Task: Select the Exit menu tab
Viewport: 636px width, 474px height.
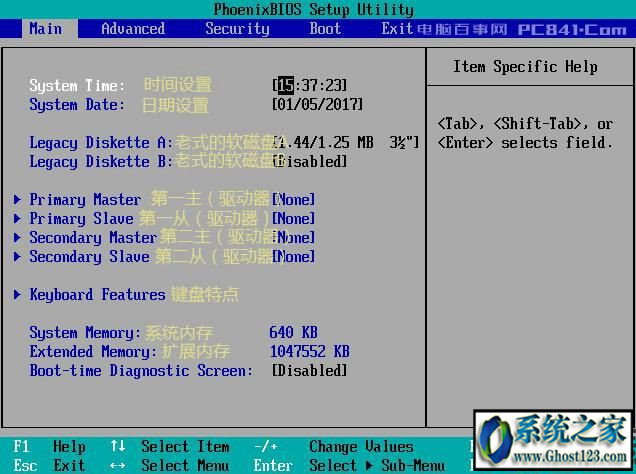Action: (x=397, y=29)
